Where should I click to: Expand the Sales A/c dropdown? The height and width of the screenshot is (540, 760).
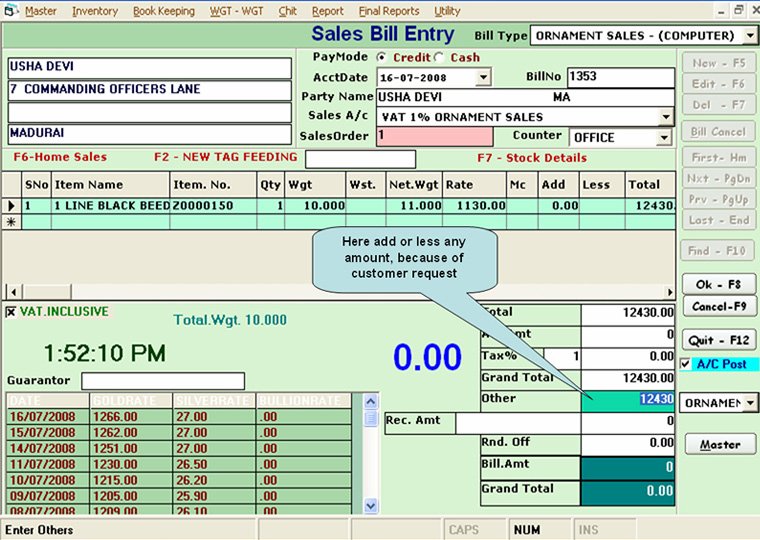click(x=666, y=116)
